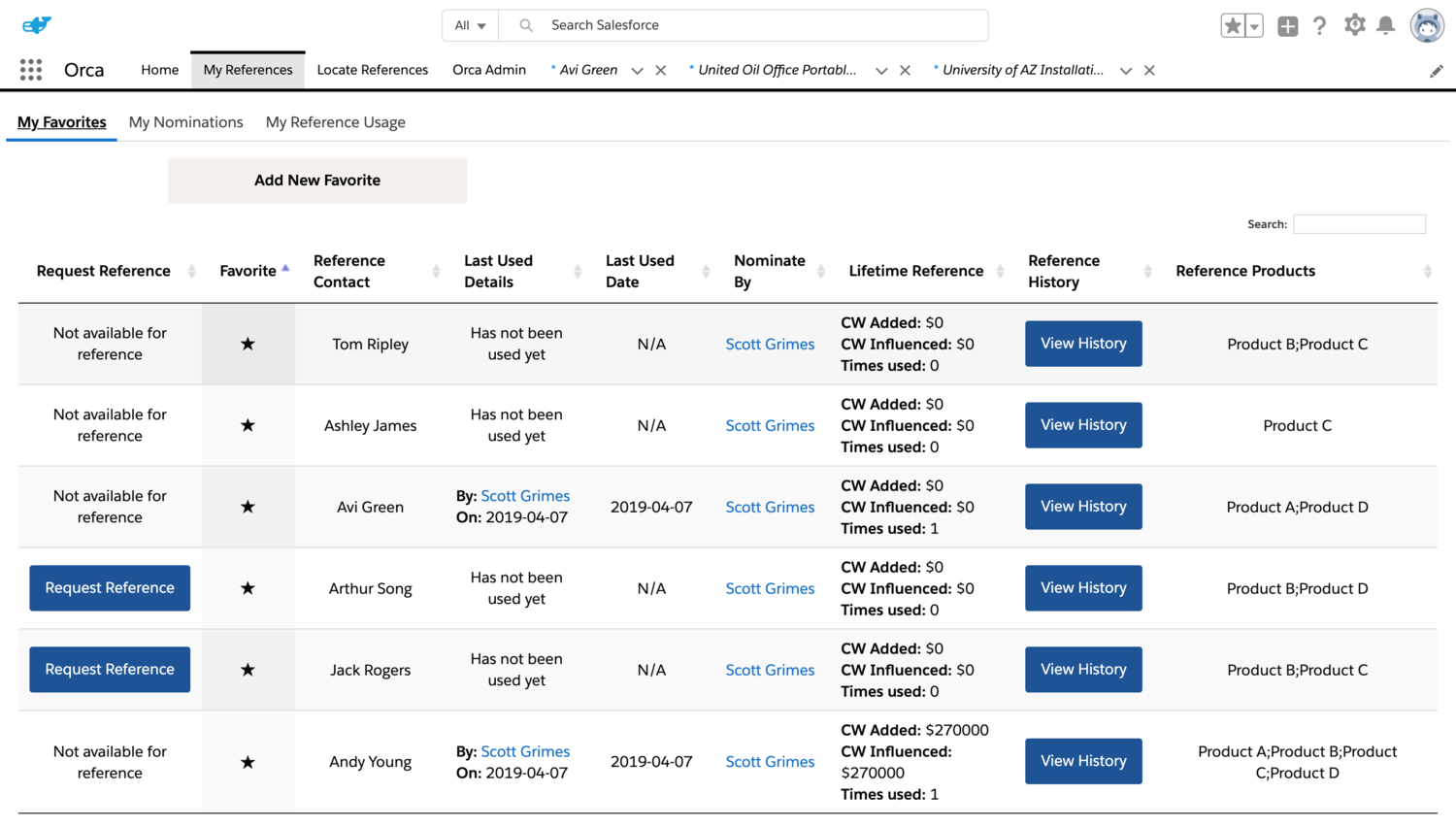Open the user profile avatar
The width and height of the screenshot is (1456, 827).
1426,26
